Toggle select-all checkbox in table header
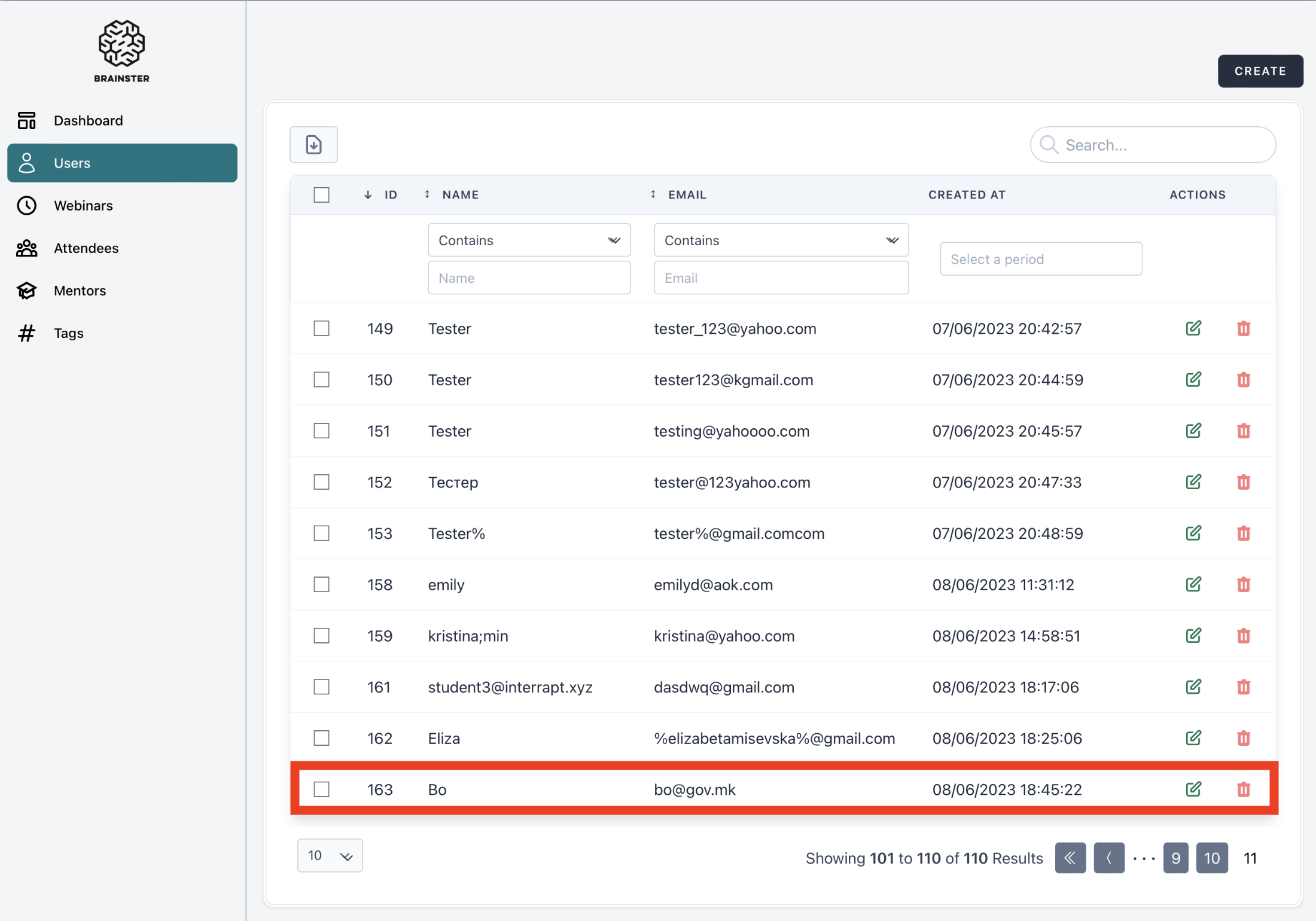The height and width of the screenshot is (921, 1316). point(321,195)
